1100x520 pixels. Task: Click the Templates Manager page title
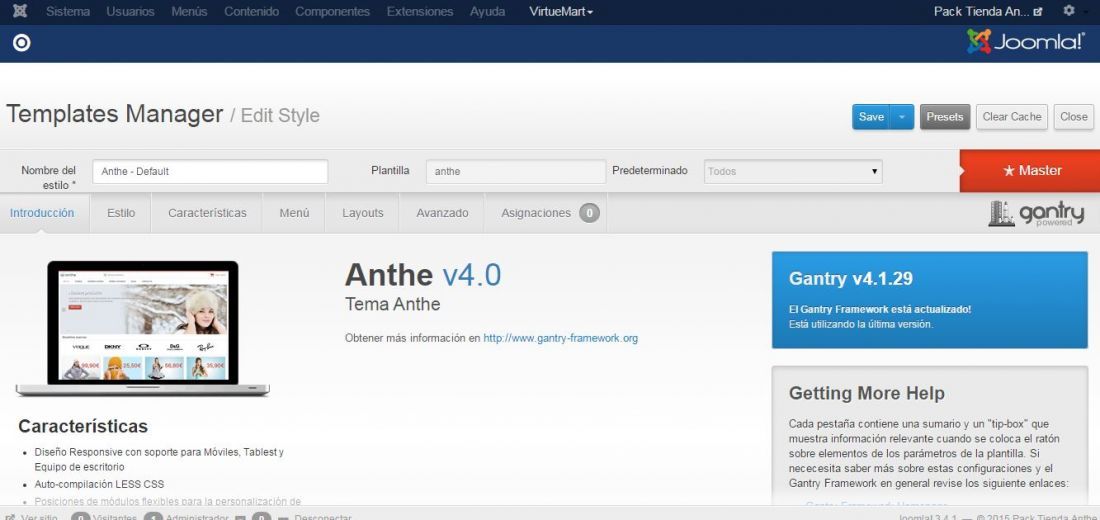pos(114,114)
